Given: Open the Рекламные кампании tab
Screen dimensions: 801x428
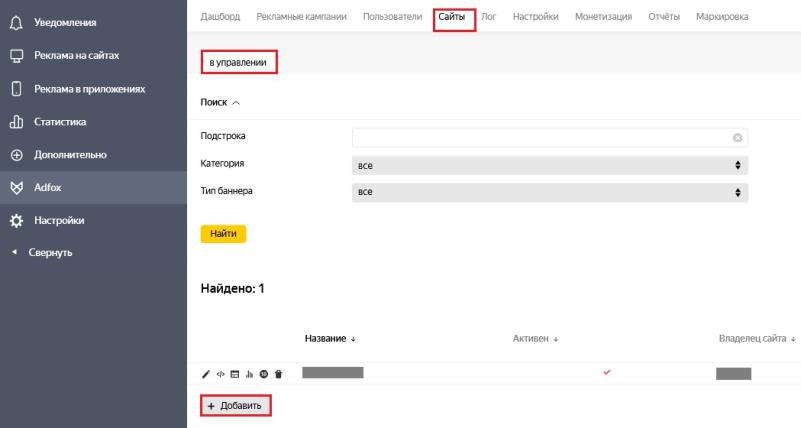Looking at the screenshot, I should (301, 17).
